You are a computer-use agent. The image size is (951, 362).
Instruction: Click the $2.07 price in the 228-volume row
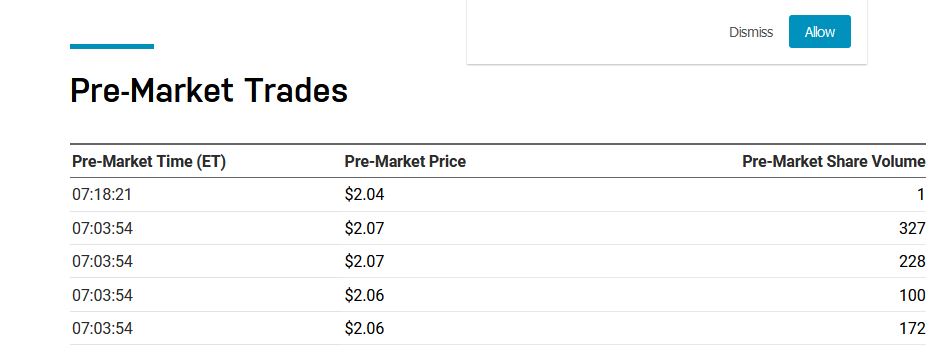[364, 261]
